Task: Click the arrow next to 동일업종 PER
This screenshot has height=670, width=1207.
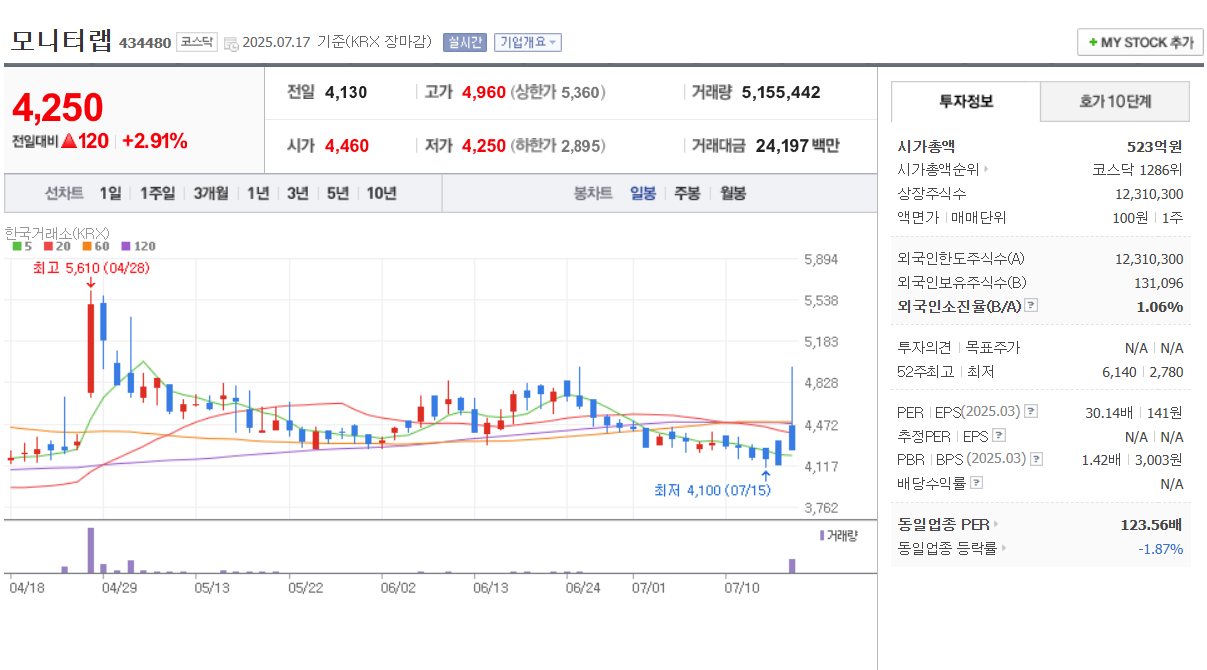Action: click(x=996, y=524)
